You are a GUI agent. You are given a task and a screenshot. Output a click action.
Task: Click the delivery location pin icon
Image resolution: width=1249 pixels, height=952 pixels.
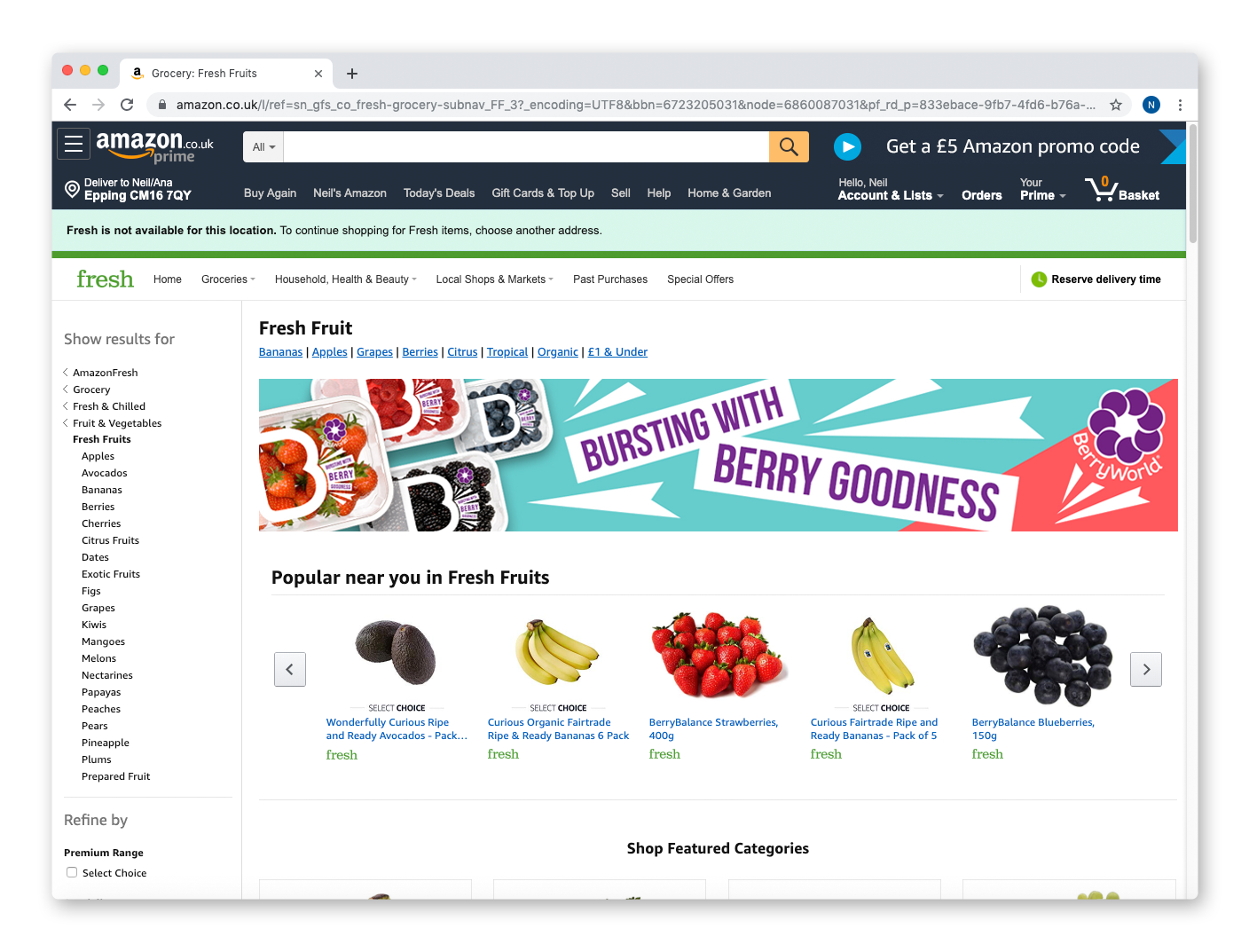73,189
